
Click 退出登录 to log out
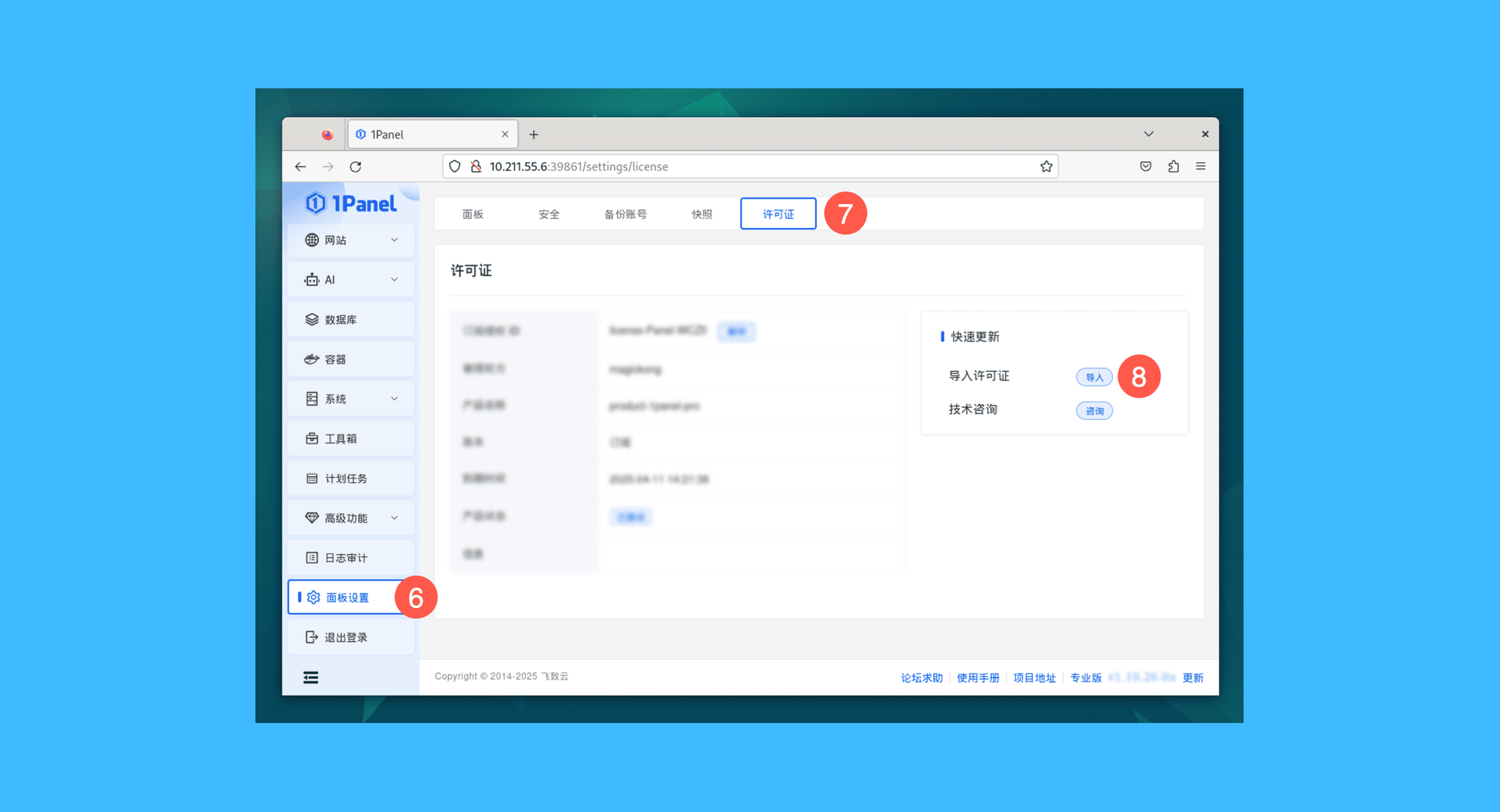(351, 637)
